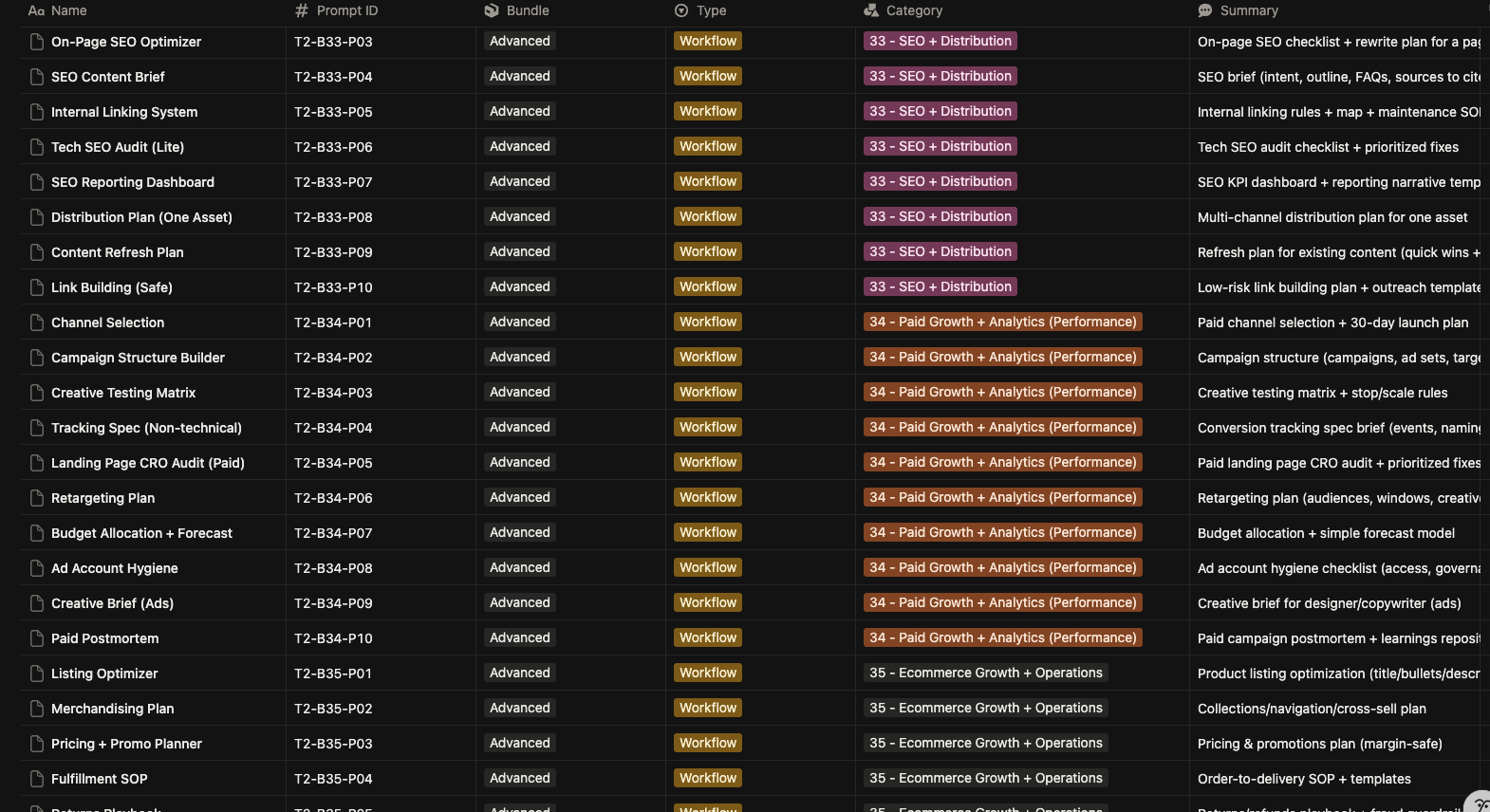Select the orange 34 - Paid Growth tag on Retargeting Plan

click(1001, 497)
